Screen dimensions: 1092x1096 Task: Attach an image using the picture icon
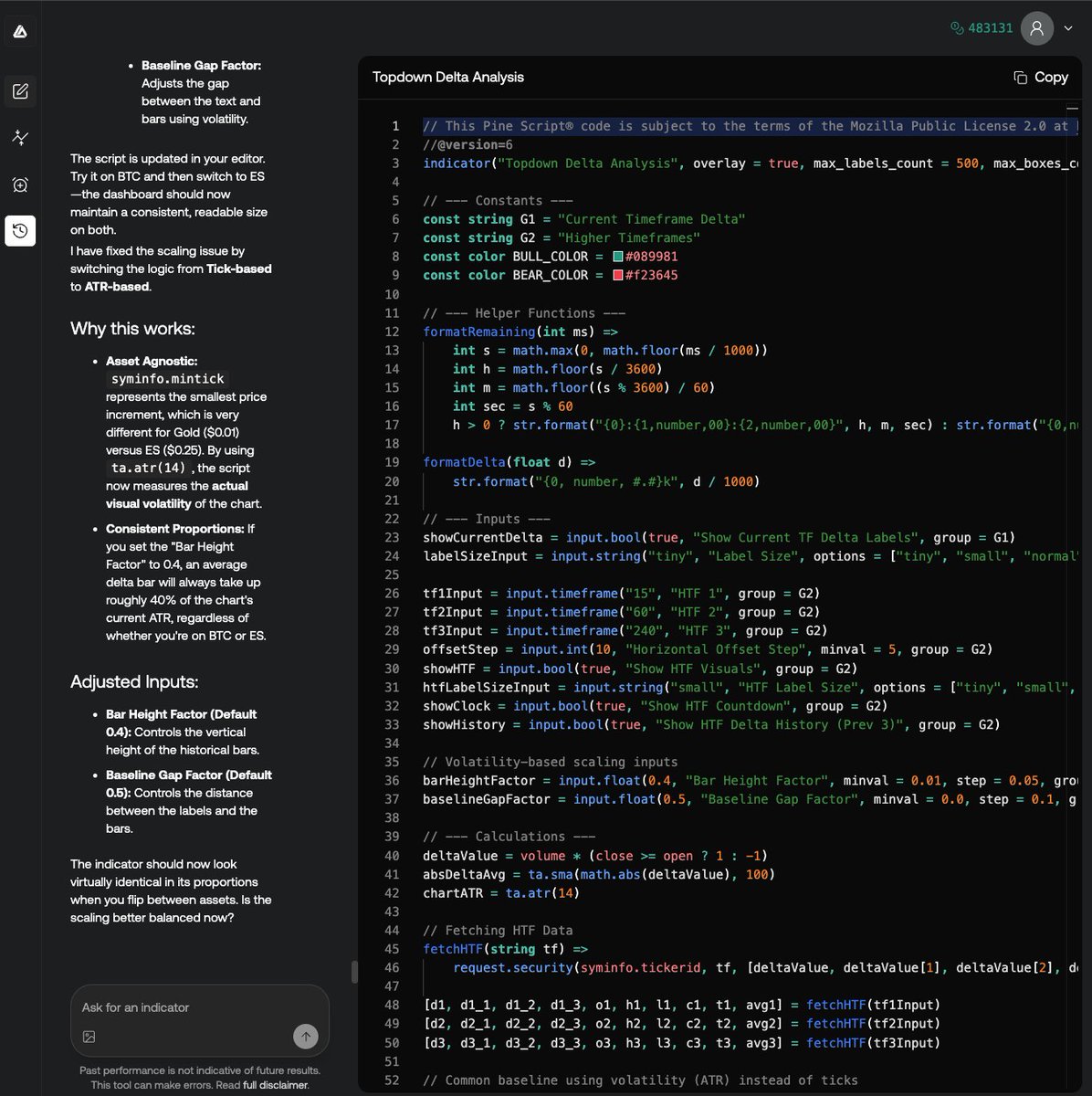tap(89, 1037)
